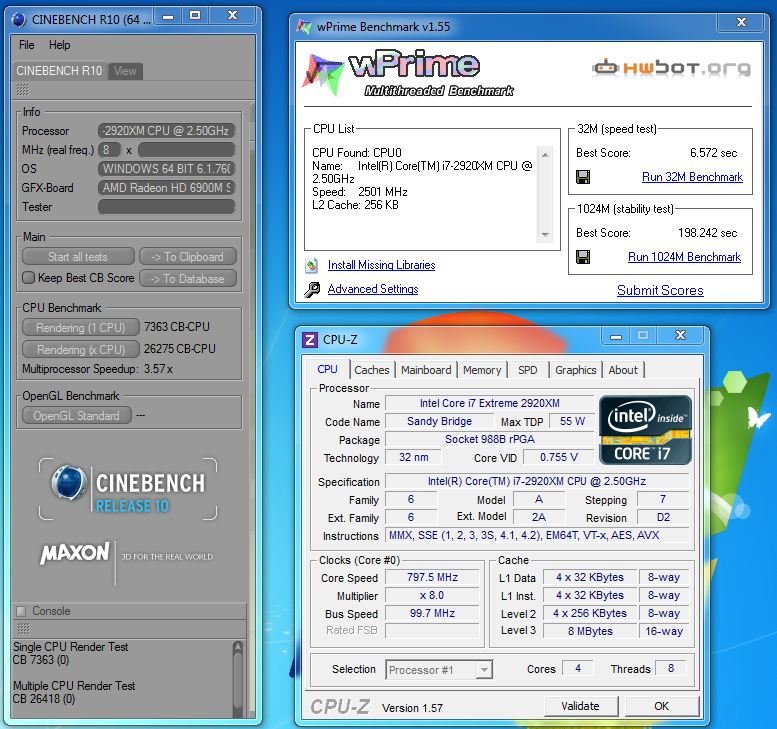Image resolution: width=777 pixels, height=729 pixels.
Task: Click the Bus Speed value 99.7 MHz
Action: (432, 613)
